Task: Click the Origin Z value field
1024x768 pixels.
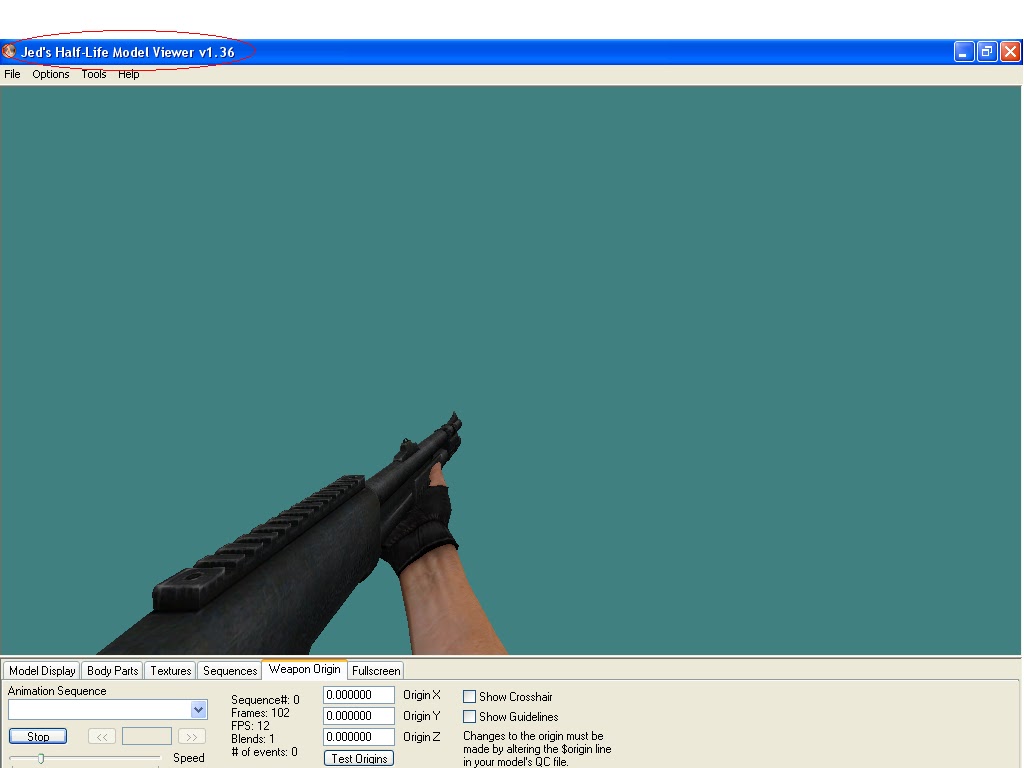Action: 359,737
